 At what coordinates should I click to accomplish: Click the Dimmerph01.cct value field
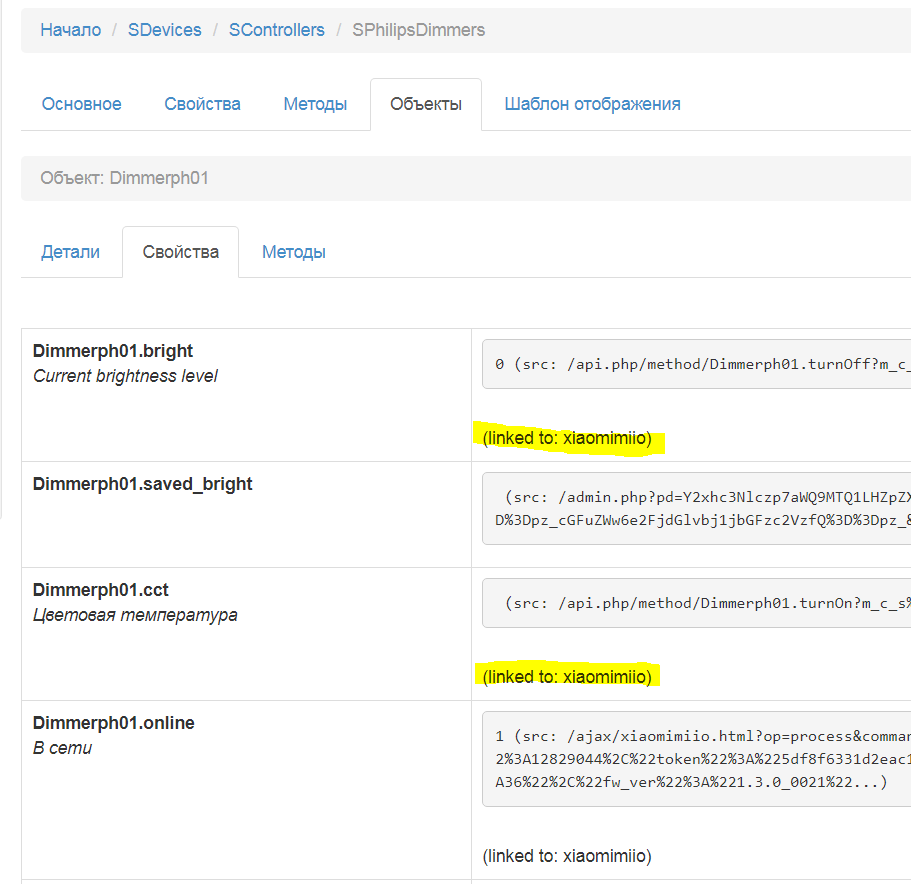(696, 603)
